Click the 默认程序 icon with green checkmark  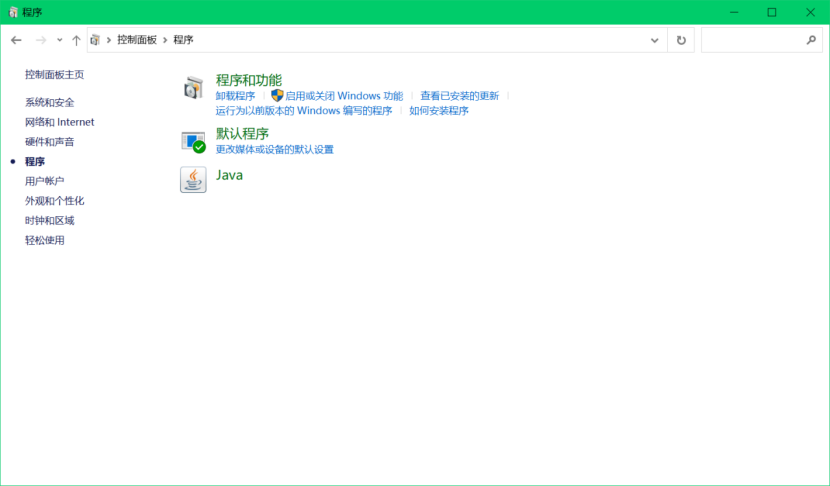(193, 142)
